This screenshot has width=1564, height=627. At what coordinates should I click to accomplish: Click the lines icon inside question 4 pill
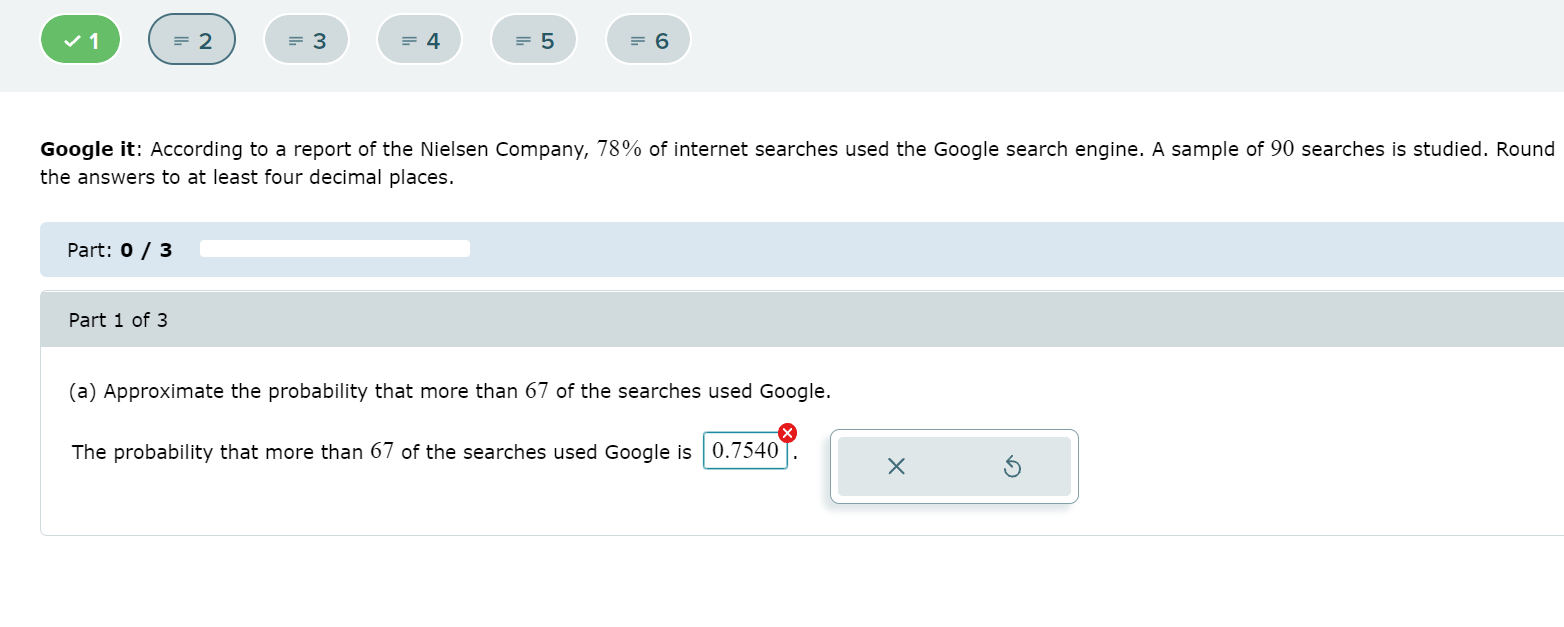(x=409, y=40)
